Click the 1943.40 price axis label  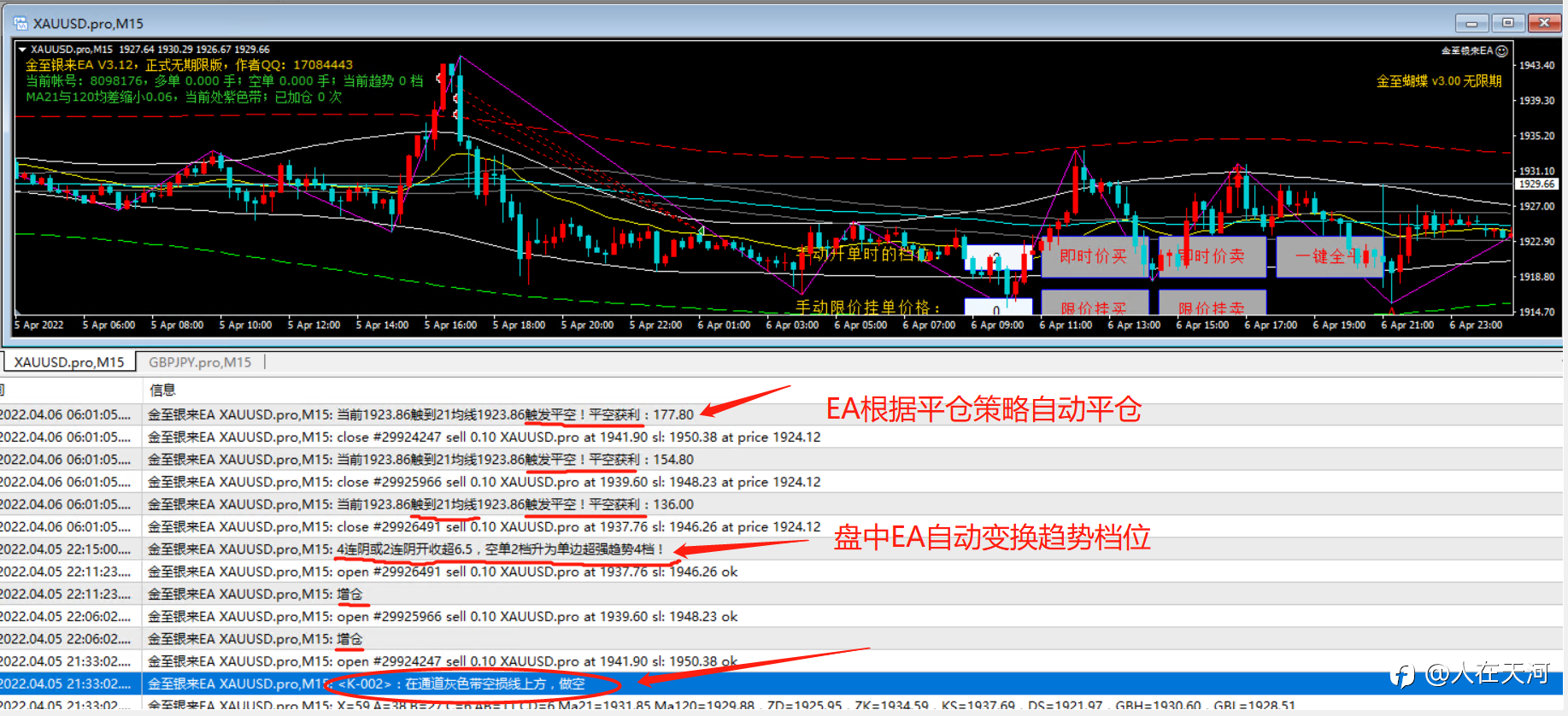click(1536, 66)
